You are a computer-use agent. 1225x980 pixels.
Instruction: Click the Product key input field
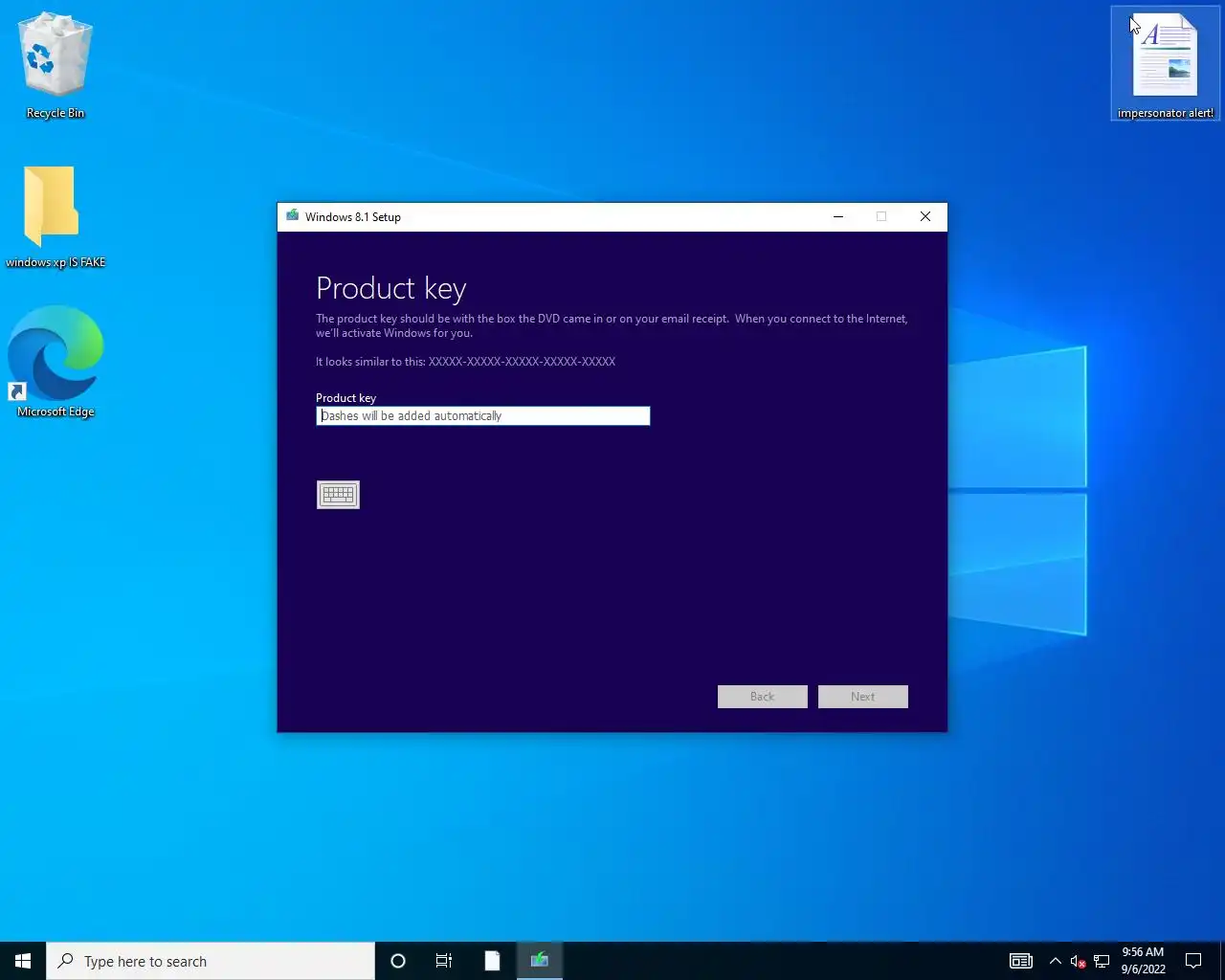click(x=482, y=415)
